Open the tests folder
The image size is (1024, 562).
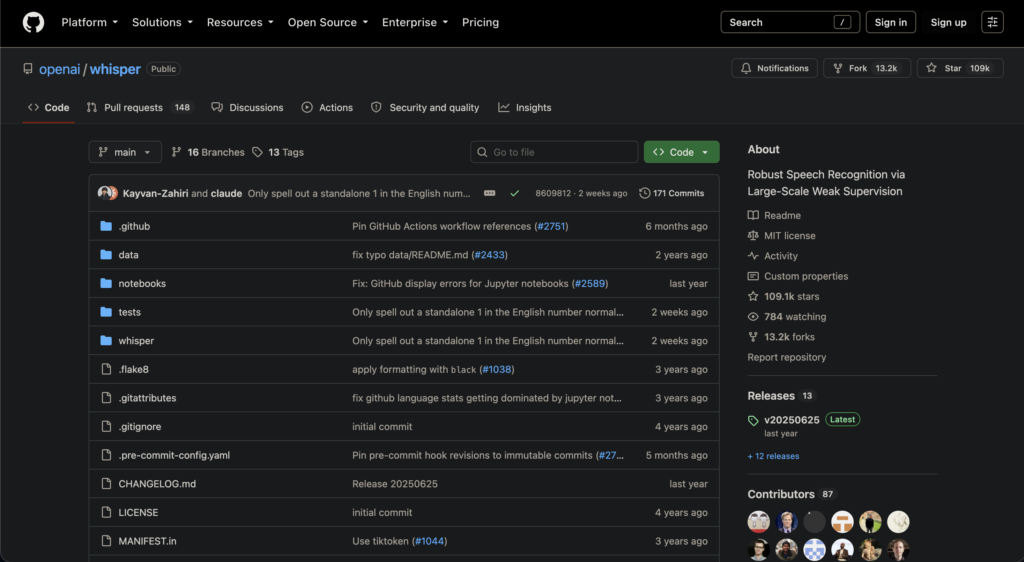pyautogui.click(x=129, y=312)
